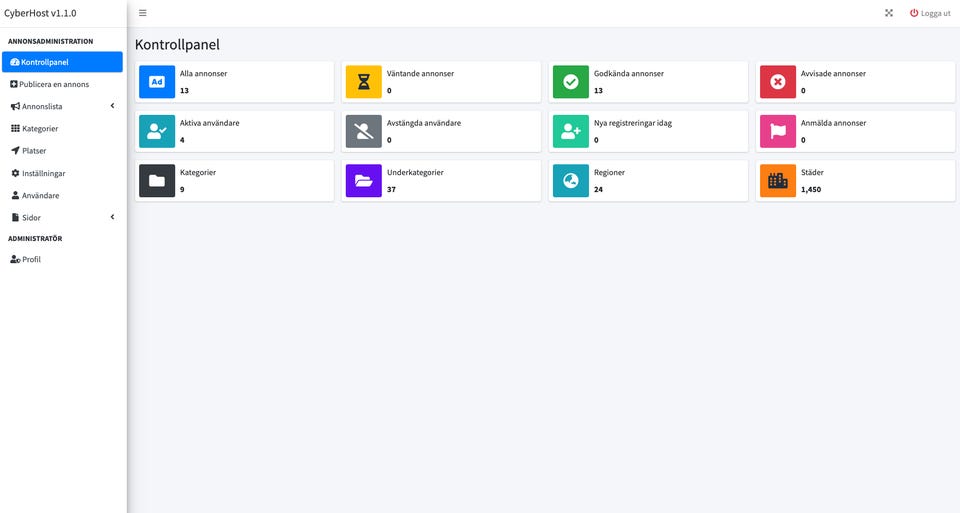Open Inställningar in the sidebar

coord(43,173)
